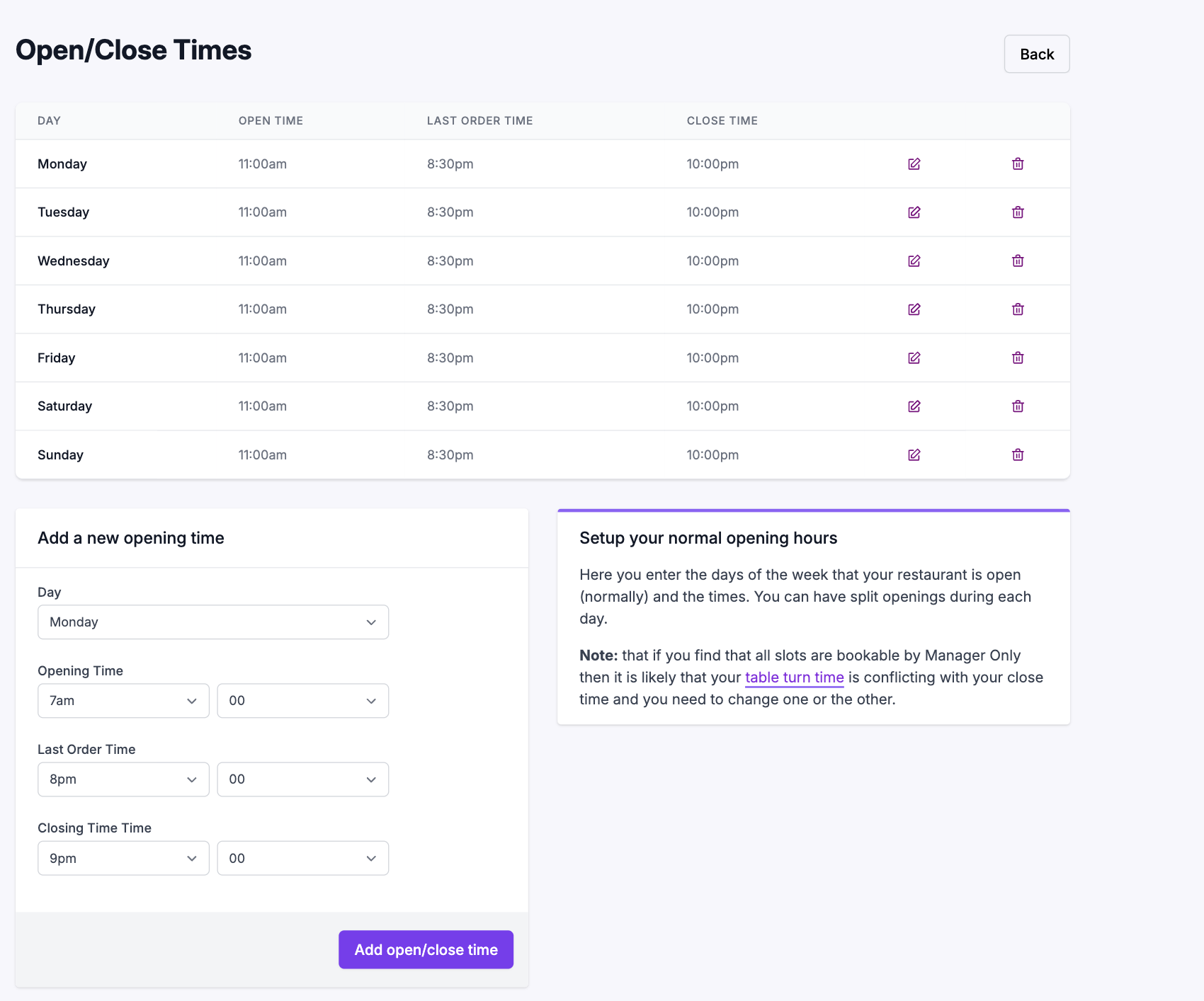The width and height of the screenshot is (1204, 1001).
Task: Open Opening Time minutes dropdown
Action: click(303, 701)
